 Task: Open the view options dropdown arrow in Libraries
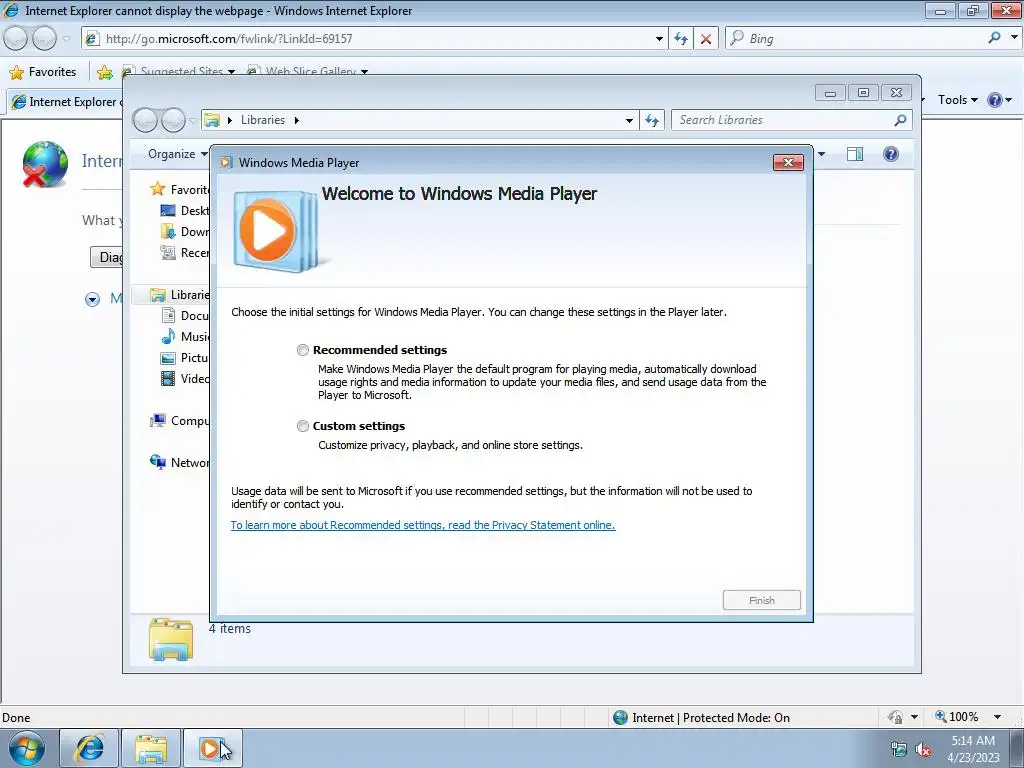pos(822,154)
